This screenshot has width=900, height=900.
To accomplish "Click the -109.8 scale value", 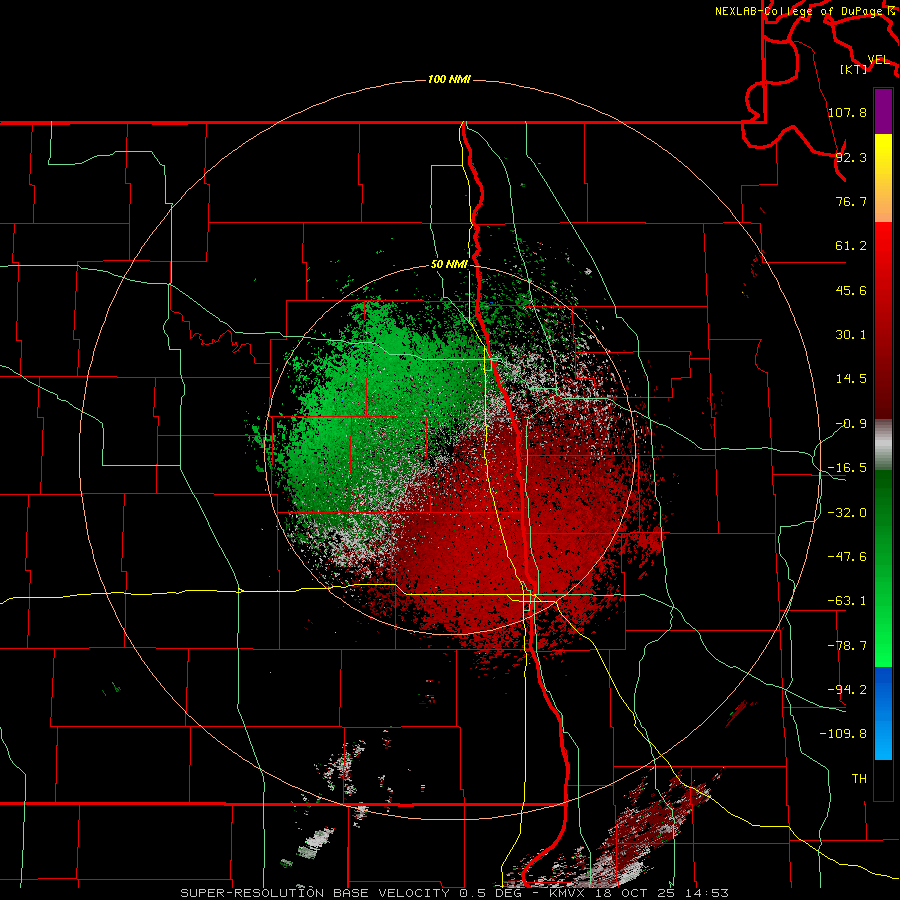I will tap(843, 734).
